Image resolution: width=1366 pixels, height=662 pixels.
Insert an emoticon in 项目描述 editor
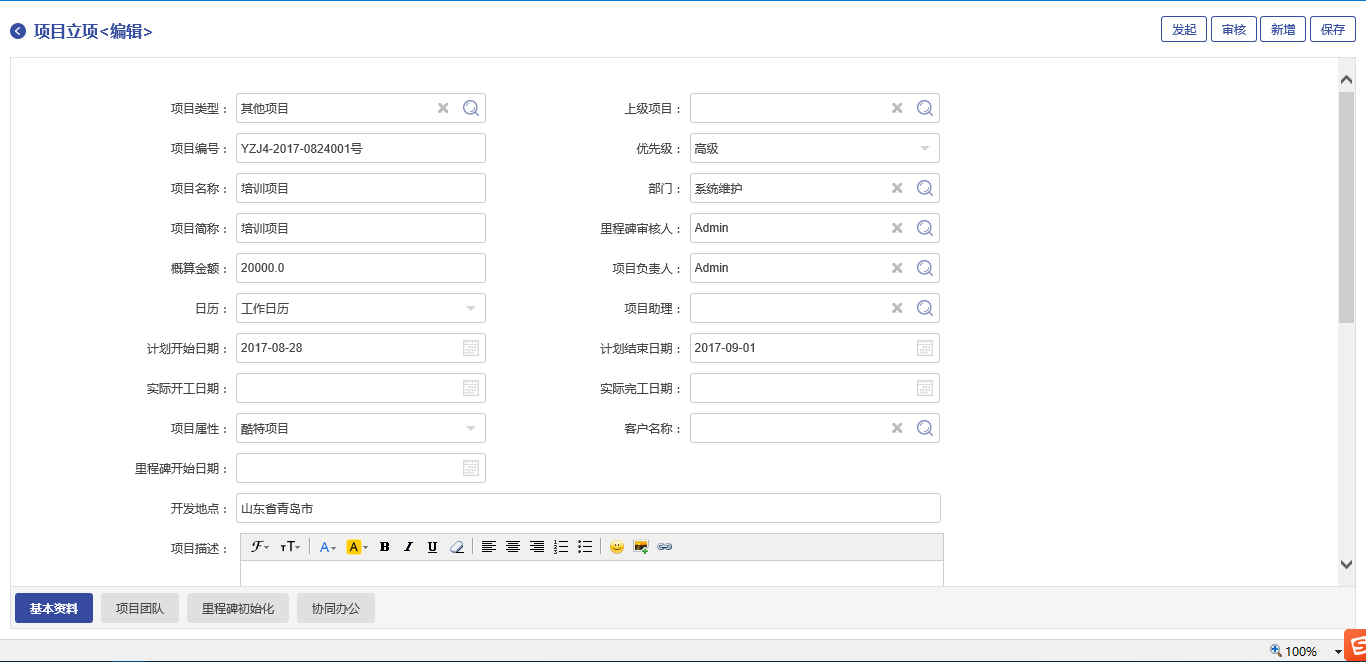click(617, 547)
